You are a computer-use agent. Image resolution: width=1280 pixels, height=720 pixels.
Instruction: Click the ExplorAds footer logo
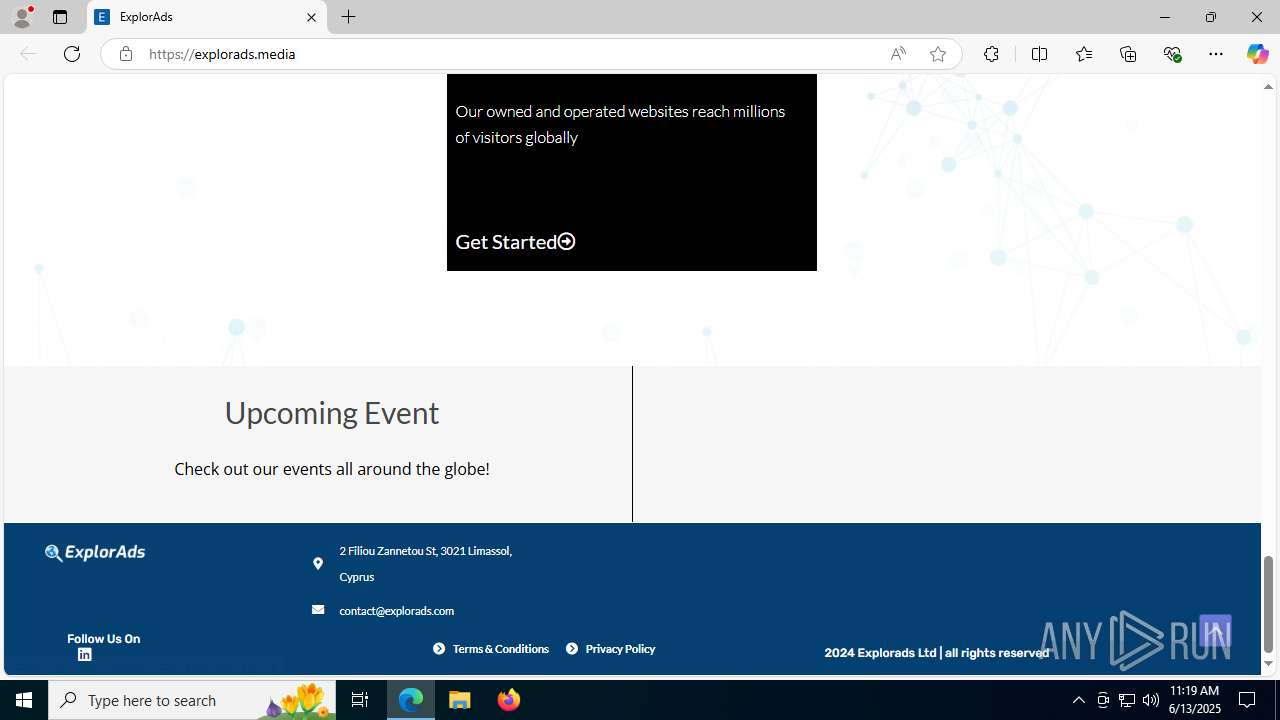pos(95,552)
